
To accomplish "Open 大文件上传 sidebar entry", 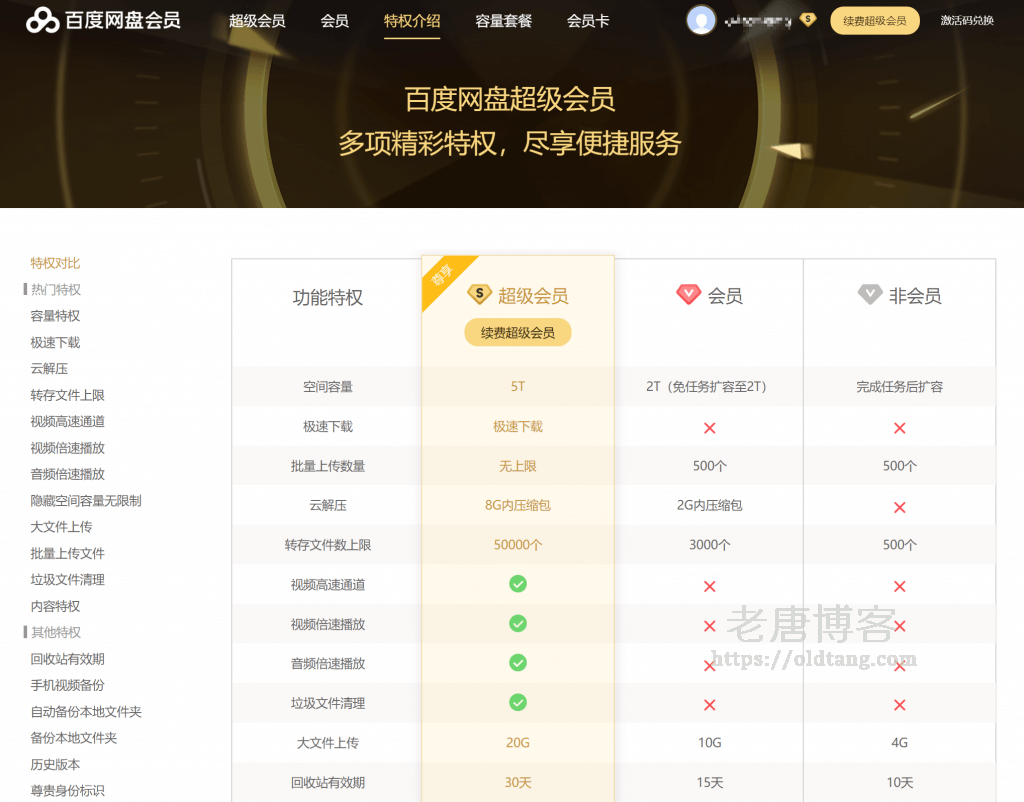I will [x=61, y=527].
